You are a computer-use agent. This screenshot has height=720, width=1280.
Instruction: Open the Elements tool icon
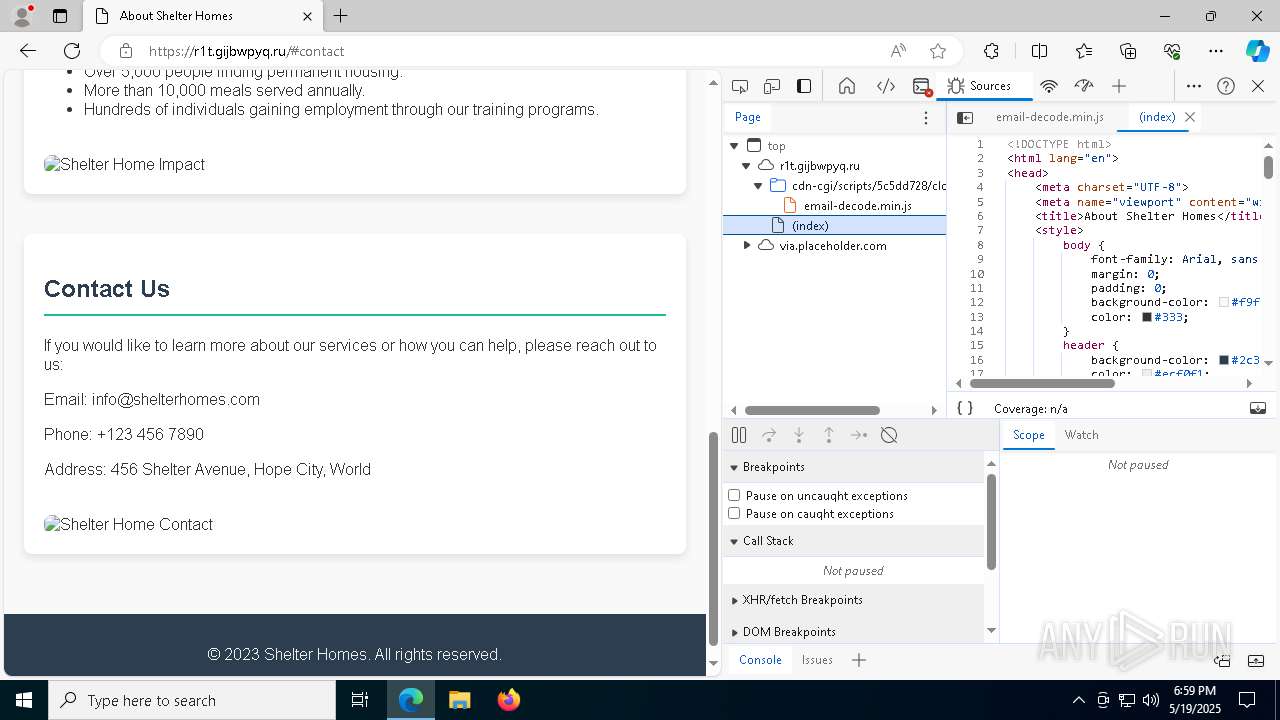pyautogui.click(x=886, y=86)
